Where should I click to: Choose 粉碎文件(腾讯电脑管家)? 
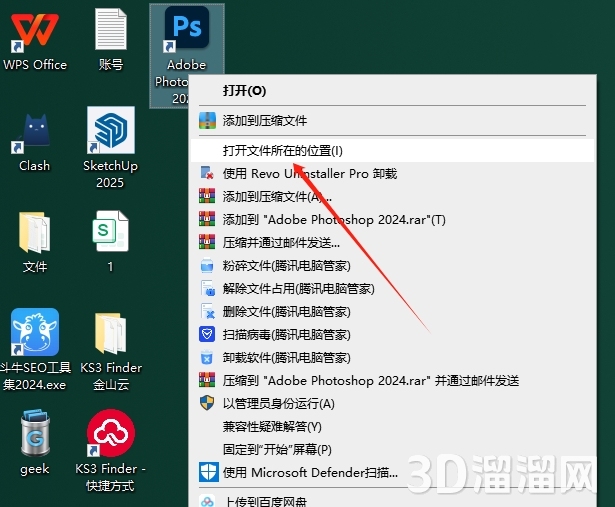[392, 265]
